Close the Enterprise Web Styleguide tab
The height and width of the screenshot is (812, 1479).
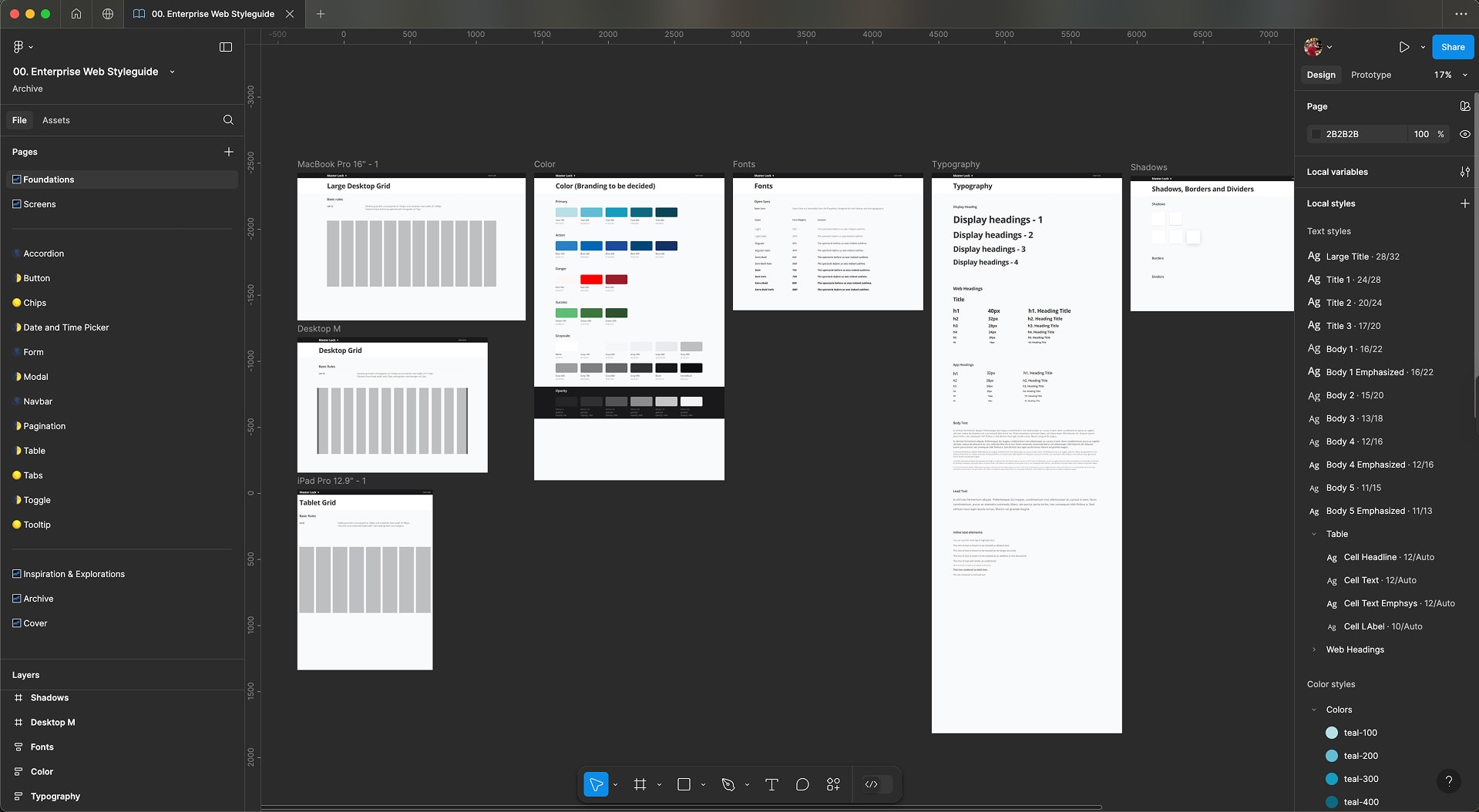point(289,14)
